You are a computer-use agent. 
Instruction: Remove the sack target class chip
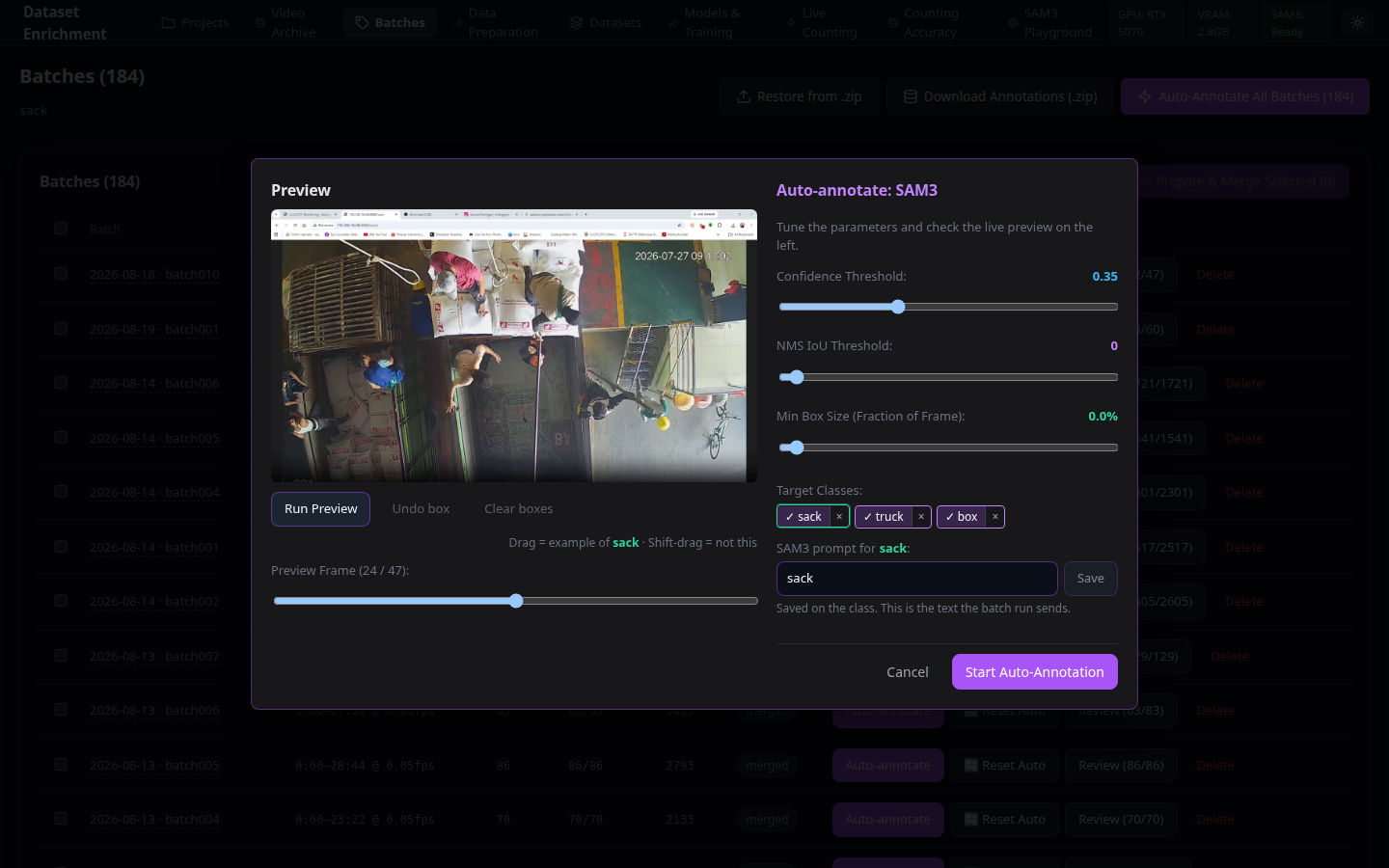(839, 517)
